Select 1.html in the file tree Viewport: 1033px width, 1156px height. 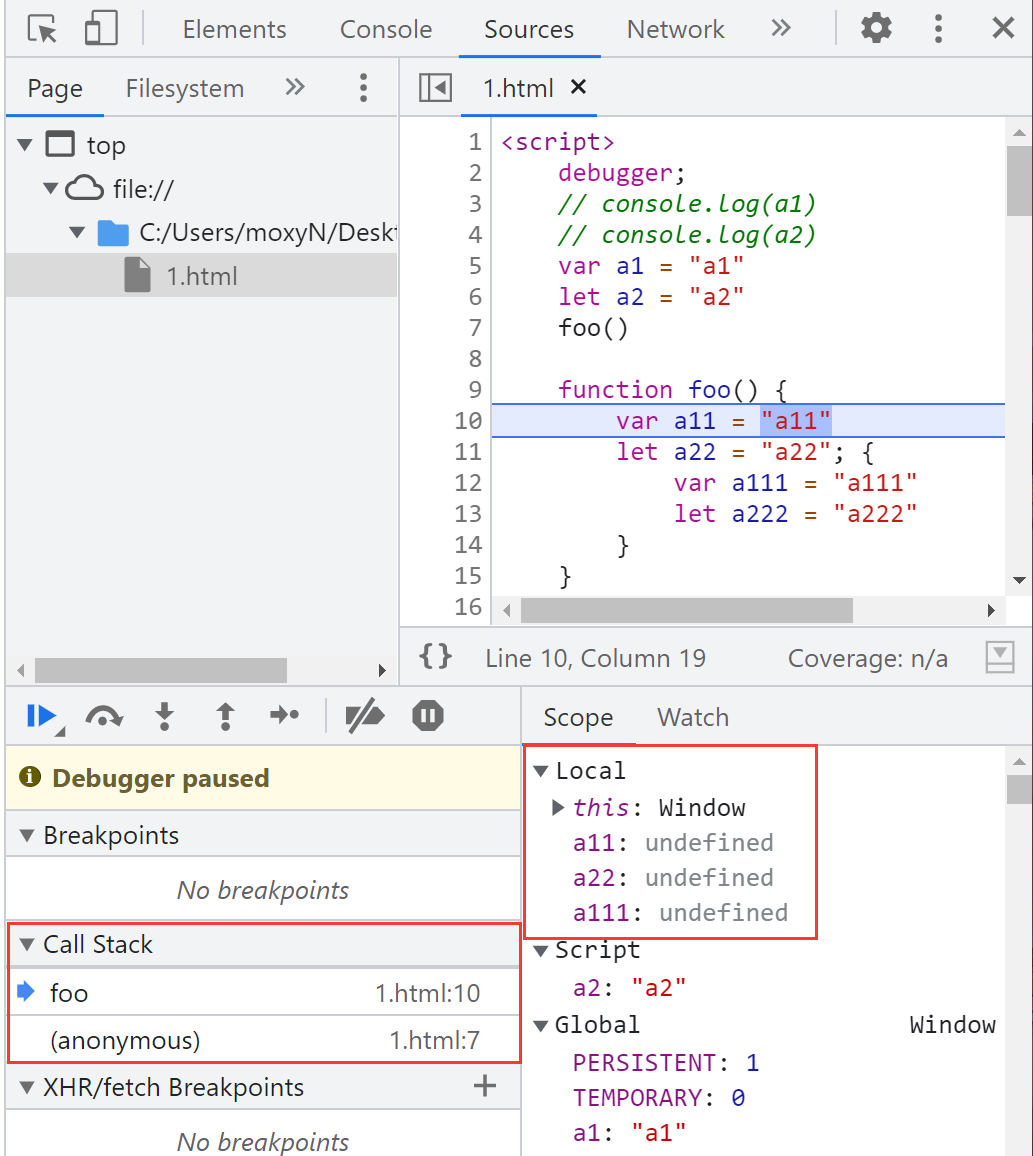[201, 276]
